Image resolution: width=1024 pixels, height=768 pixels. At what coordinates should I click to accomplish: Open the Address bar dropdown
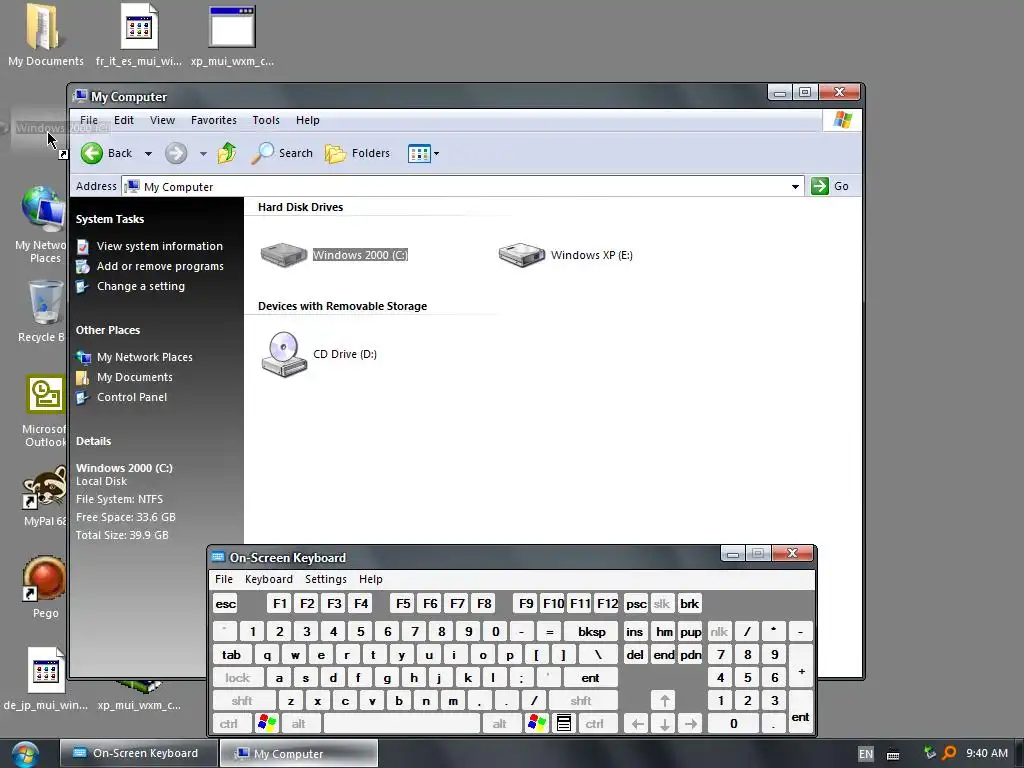[795, 187]
